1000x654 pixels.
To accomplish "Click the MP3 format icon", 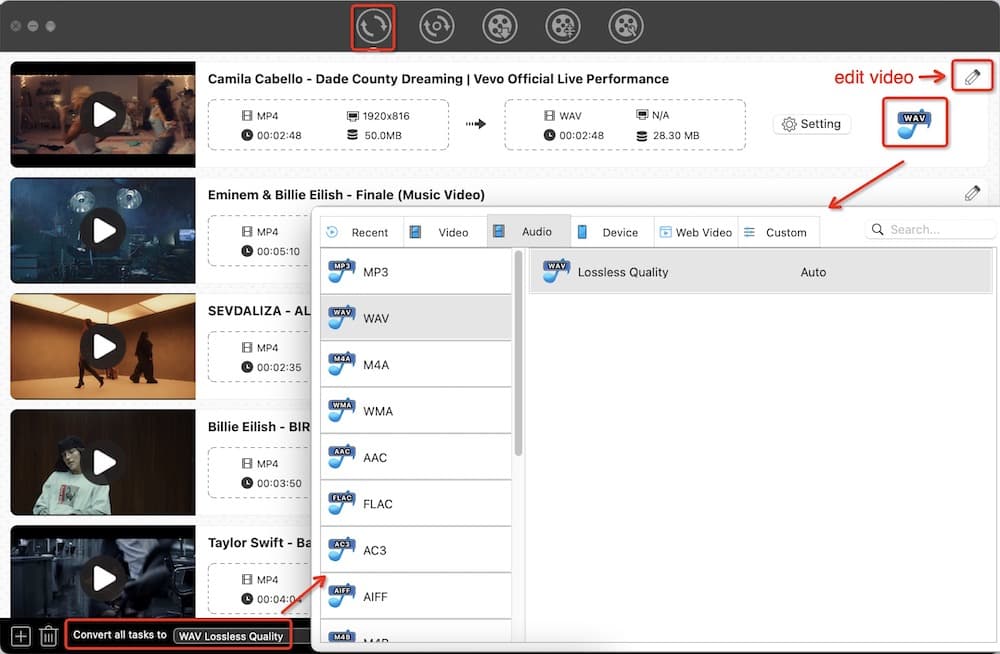I will coord(341,271).
